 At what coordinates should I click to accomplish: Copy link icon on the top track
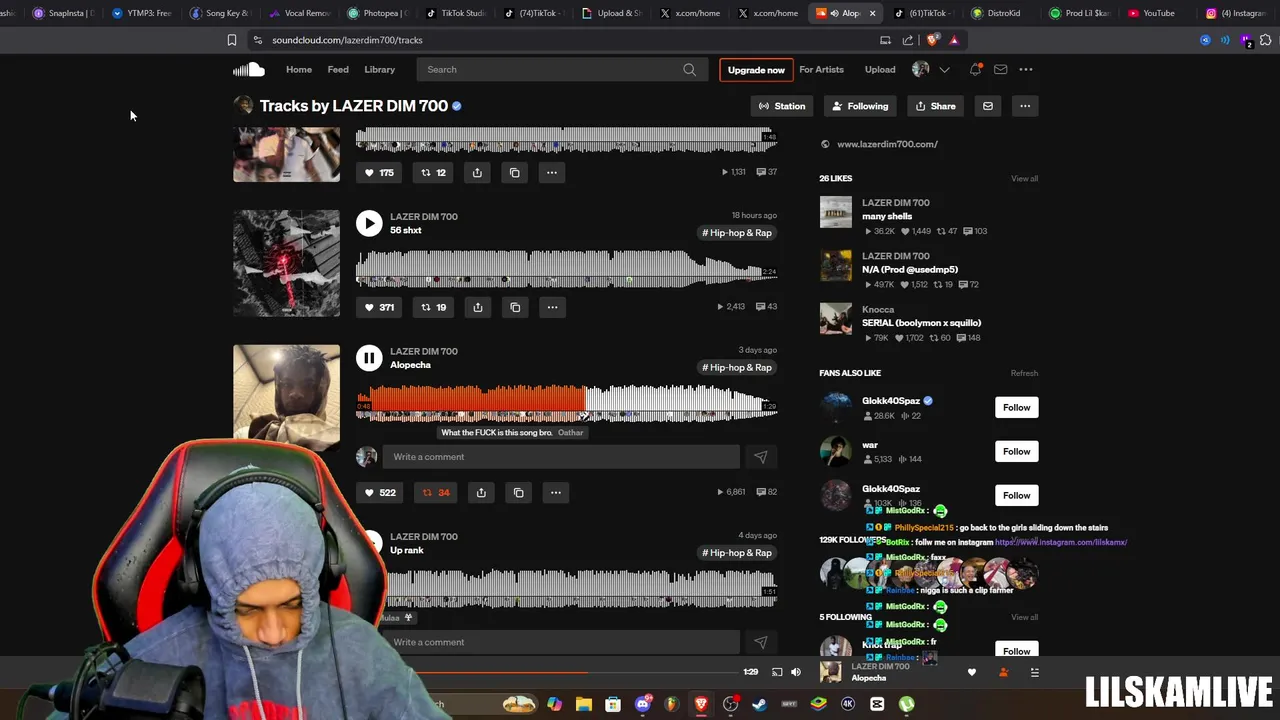click(515, 172)
